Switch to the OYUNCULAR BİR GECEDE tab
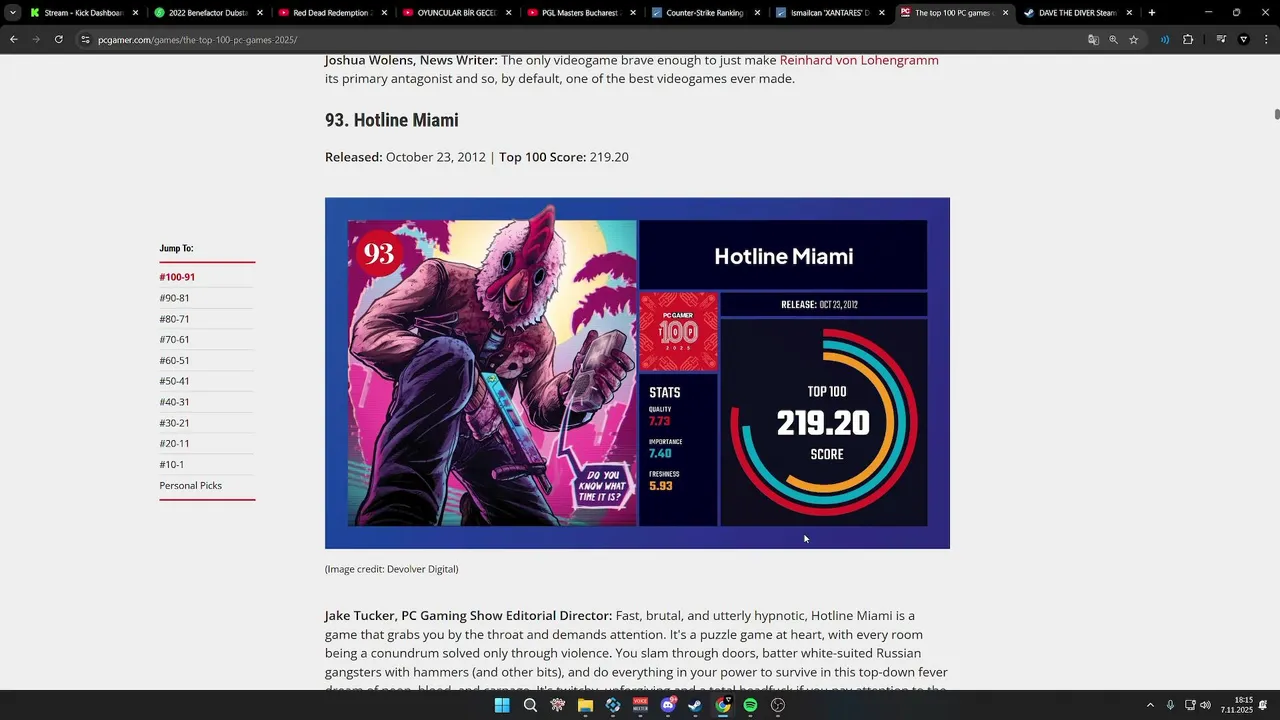 tap(456, 13)
